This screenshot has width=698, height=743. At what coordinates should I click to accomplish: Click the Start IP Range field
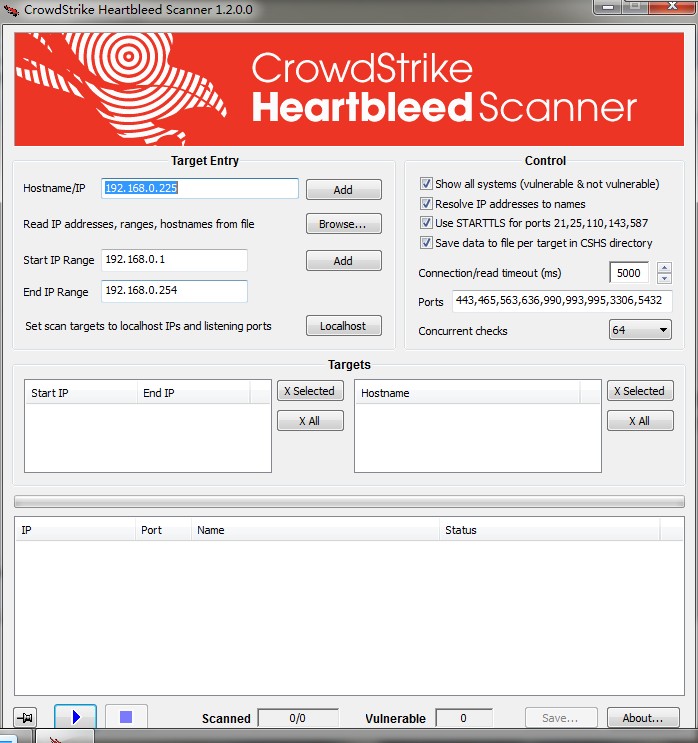(174, 260)
